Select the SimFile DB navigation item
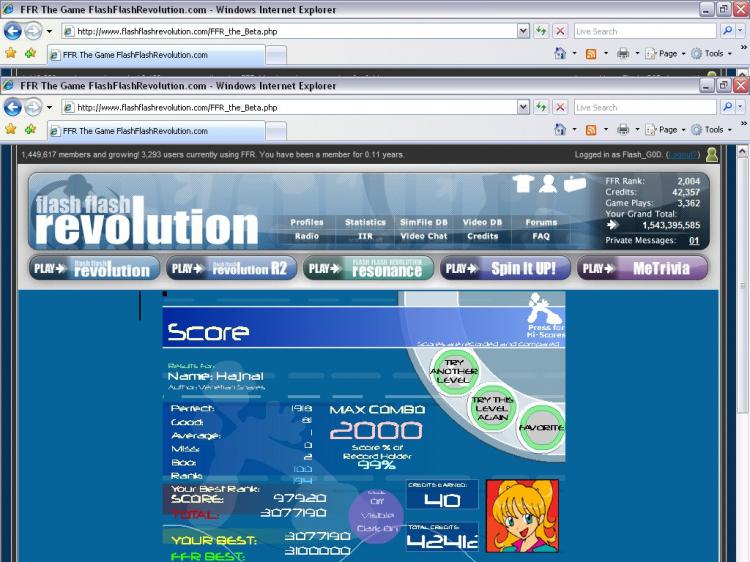The width and height of the screenshot is (750, 562). click(x=424, y=222)
